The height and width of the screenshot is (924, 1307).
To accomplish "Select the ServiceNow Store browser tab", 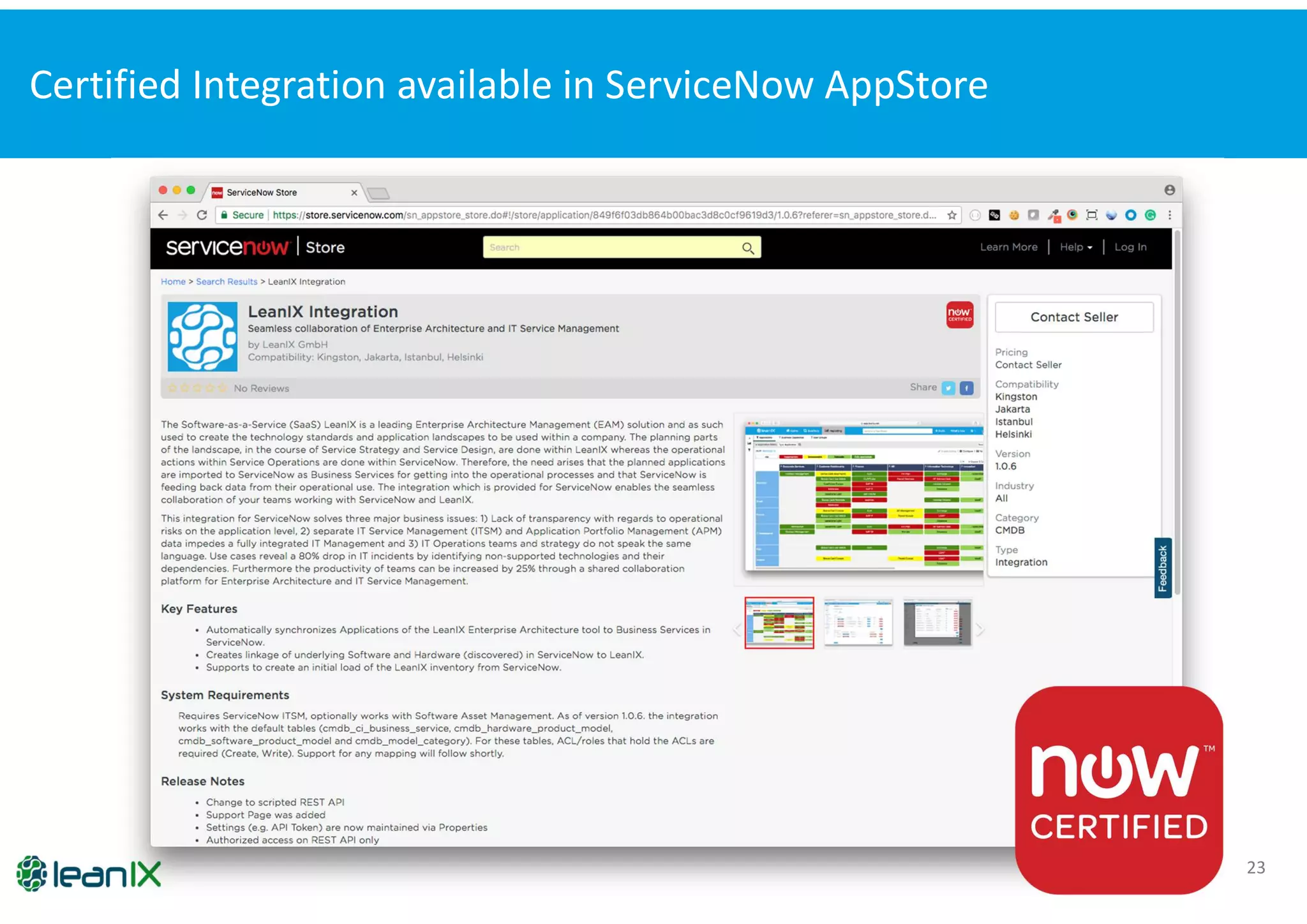I will click(x=284, y=192).
